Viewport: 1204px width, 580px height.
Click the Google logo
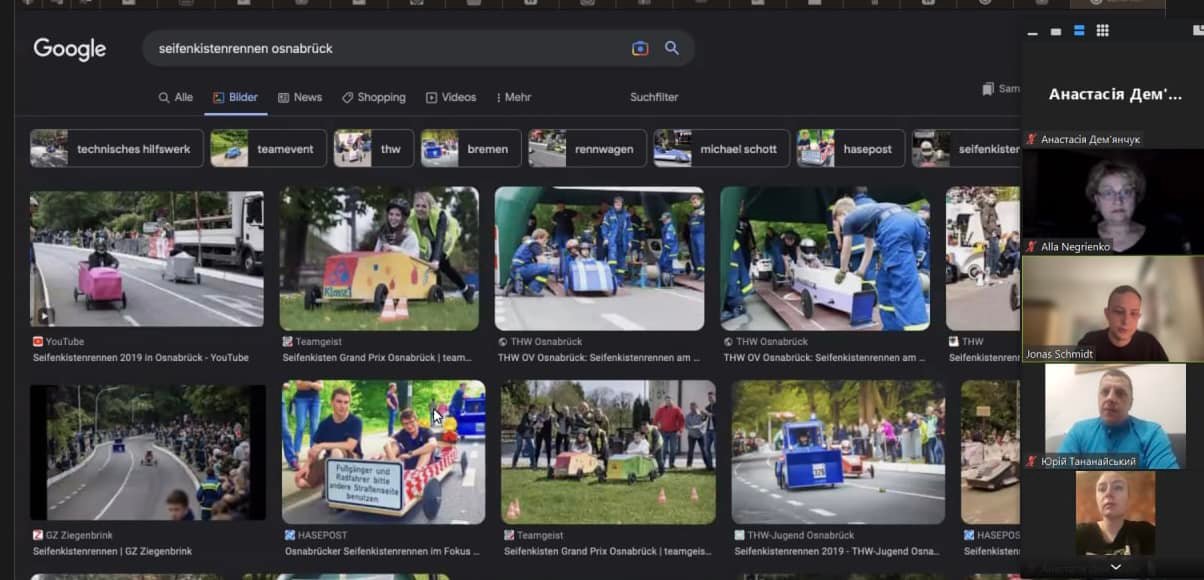tap(70, 49)
